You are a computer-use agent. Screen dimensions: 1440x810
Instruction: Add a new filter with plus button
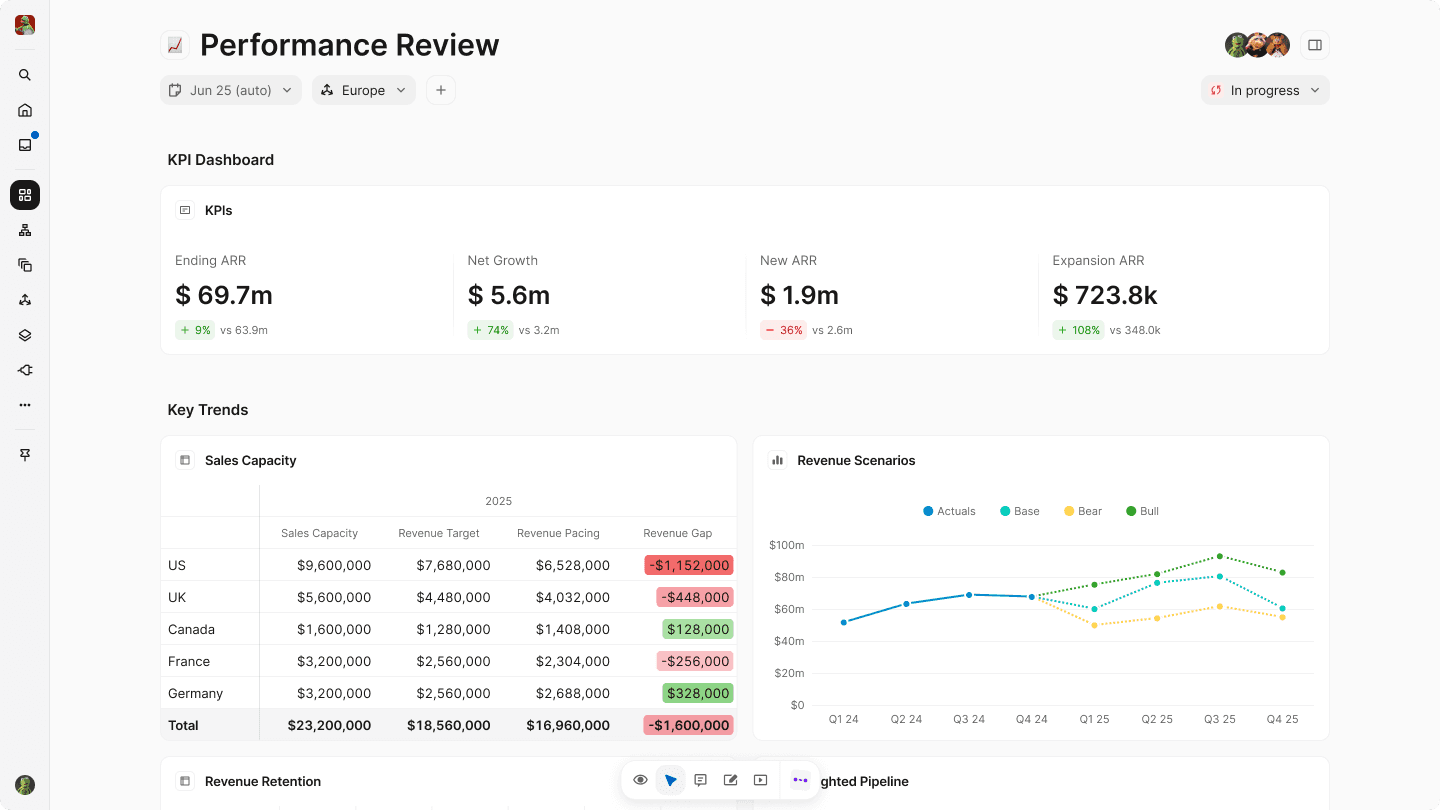coord(441,90)
